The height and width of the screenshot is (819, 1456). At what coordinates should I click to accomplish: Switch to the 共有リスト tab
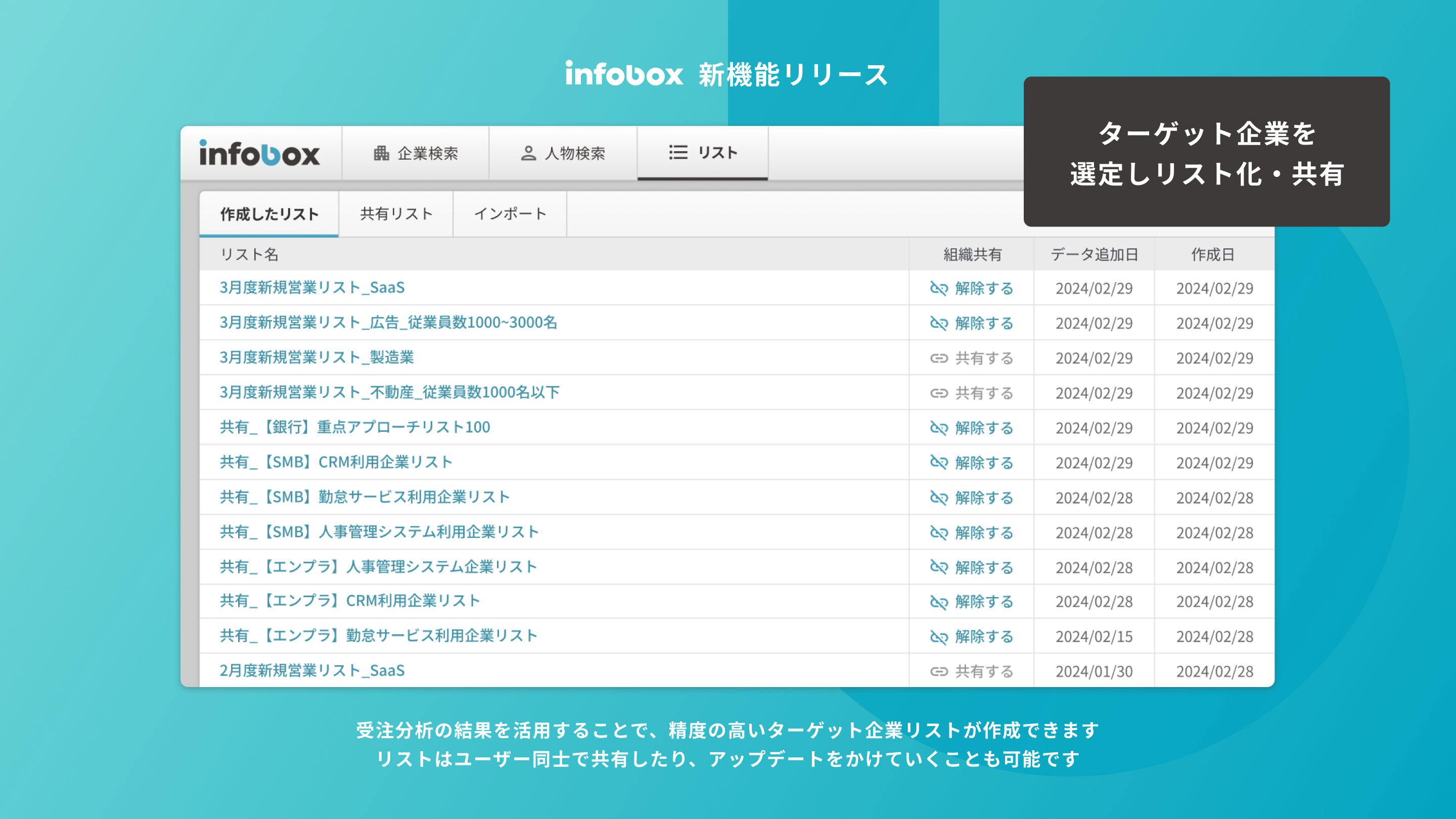[396, 214]
